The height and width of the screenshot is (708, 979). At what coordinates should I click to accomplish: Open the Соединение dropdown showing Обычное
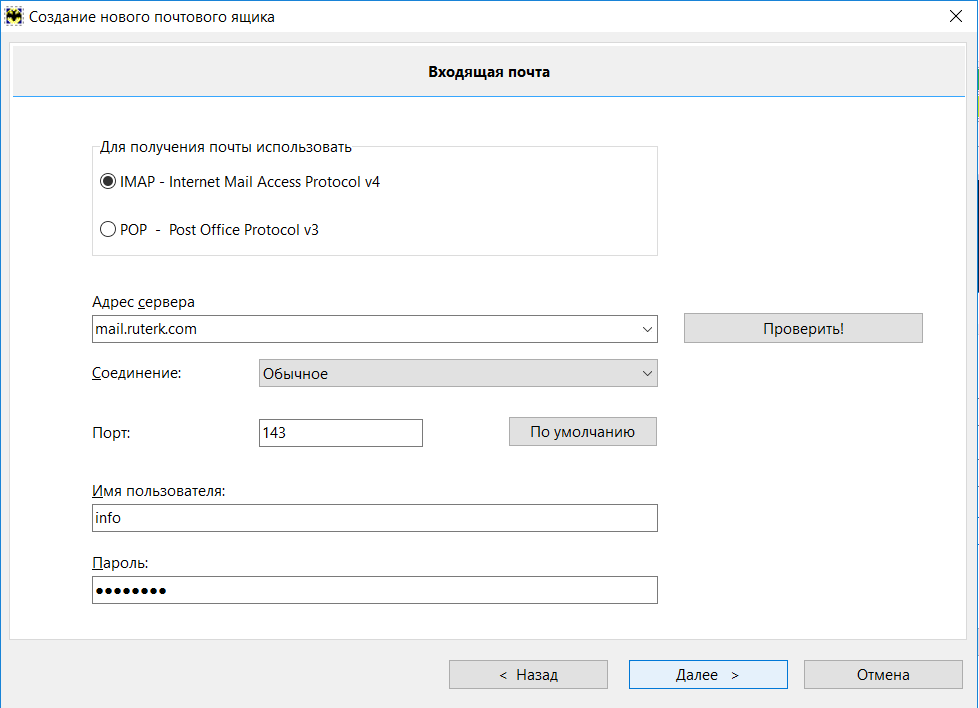click(457, 373)
